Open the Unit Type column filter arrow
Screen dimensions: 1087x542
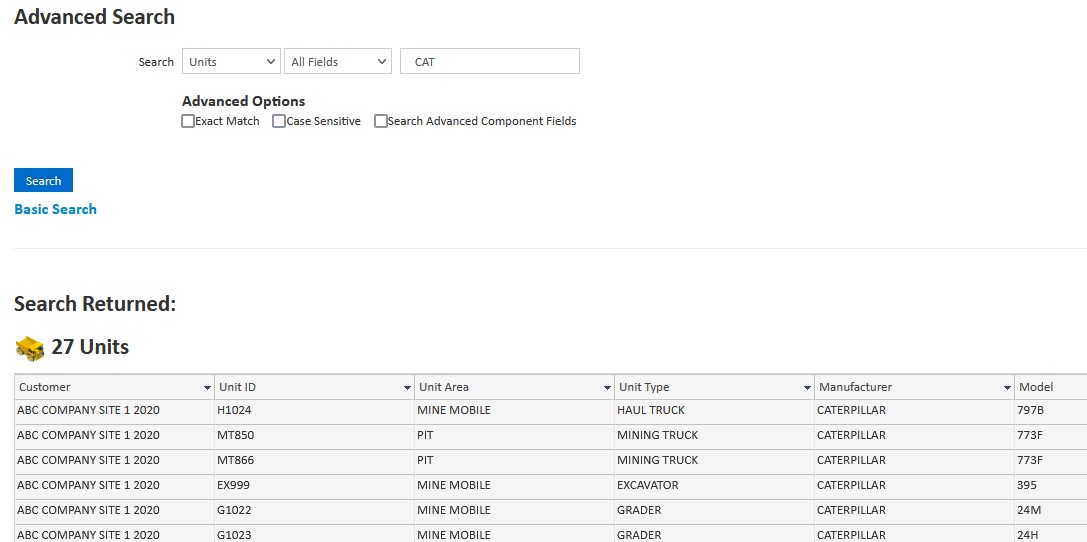pyautogui.click(x=807, y=388)
